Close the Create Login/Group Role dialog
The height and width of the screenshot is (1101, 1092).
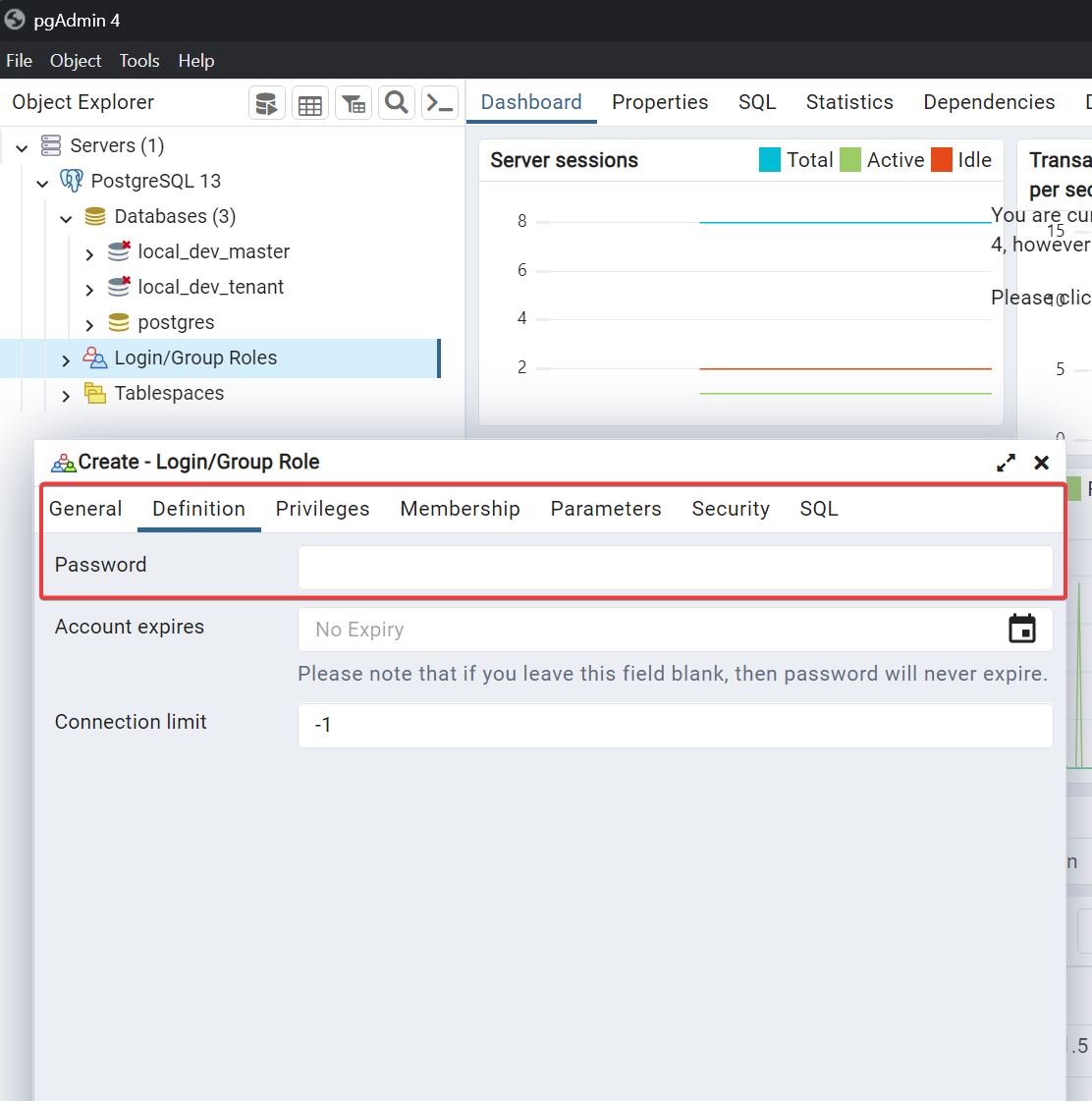pyautogui.click(x=1042, y=463)
